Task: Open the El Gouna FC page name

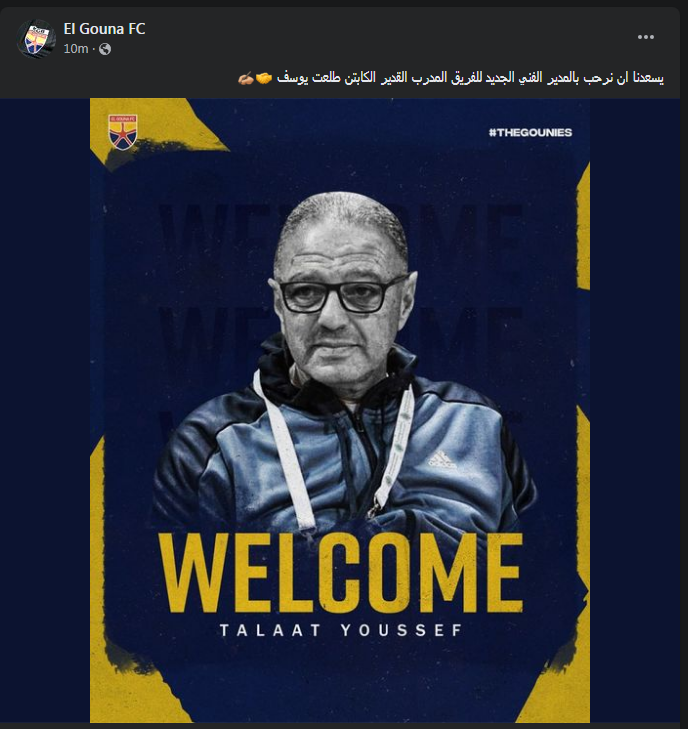Action: click(x=104, y=29)
